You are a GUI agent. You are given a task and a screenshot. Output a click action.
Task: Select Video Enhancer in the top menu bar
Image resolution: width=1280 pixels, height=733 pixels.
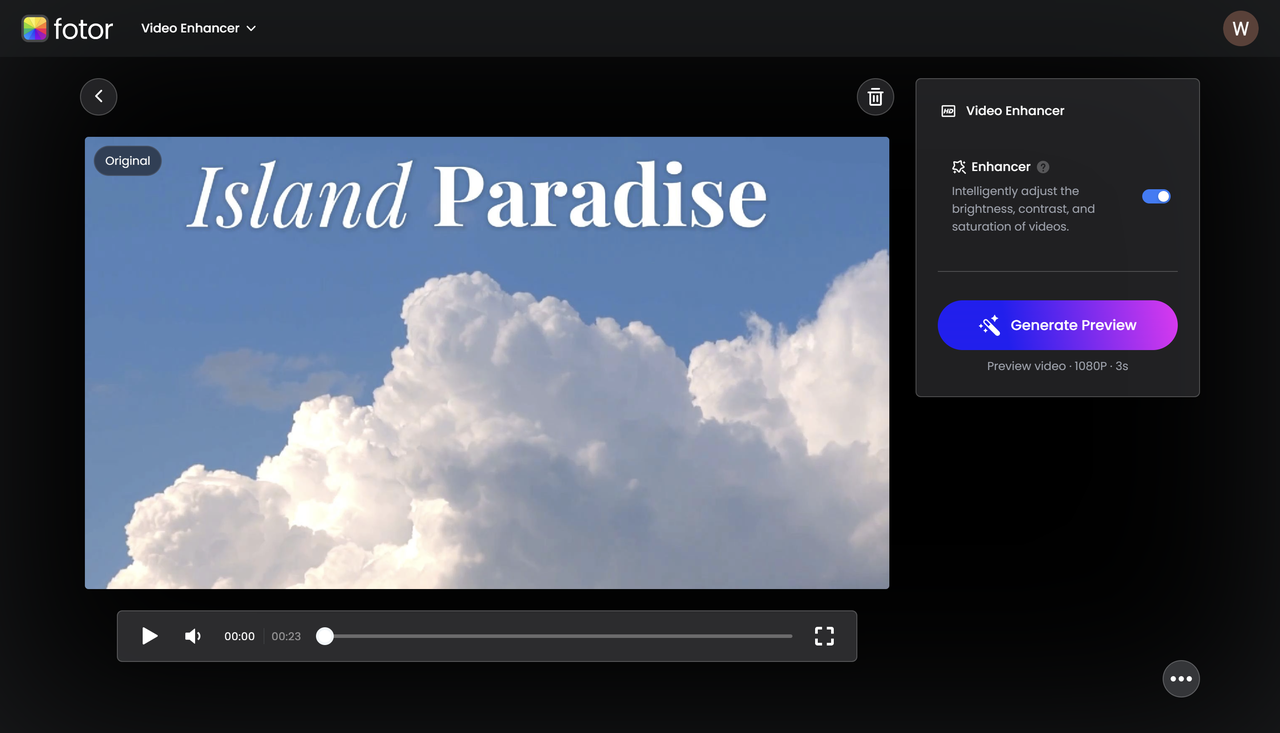tap(190, 28)
